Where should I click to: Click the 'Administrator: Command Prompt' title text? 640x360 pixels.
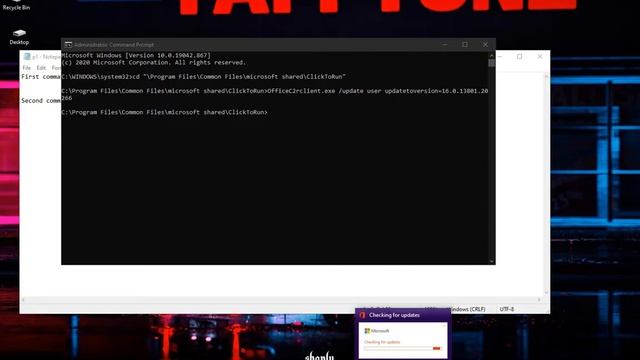pyautogui.click(x=114, y=45)
